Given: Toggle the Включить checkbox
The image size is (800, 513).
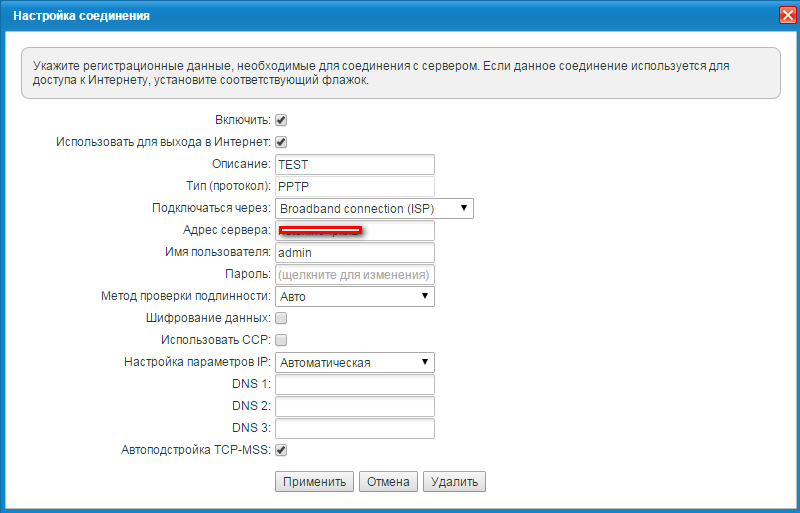Looking at the screenshot, I should (281, 120).
